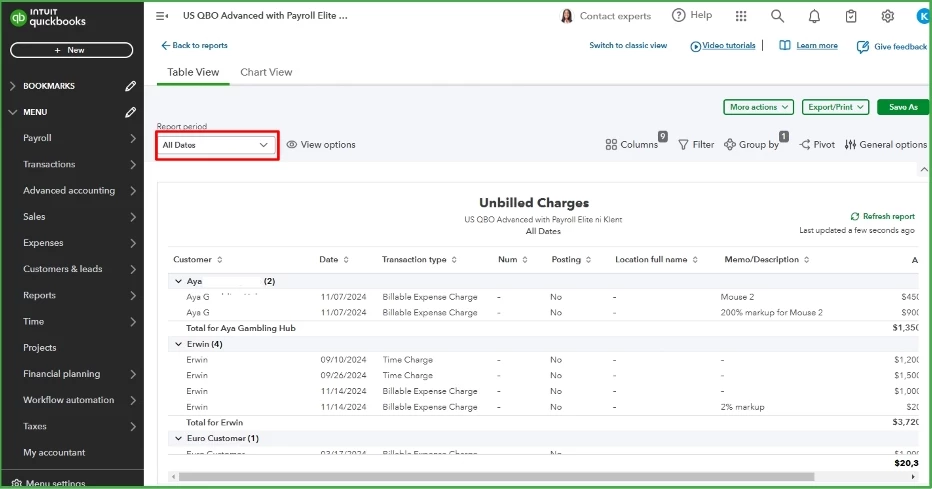Switch to the Chart View tab
Viewport: 932px width, 489px height.
266,72
